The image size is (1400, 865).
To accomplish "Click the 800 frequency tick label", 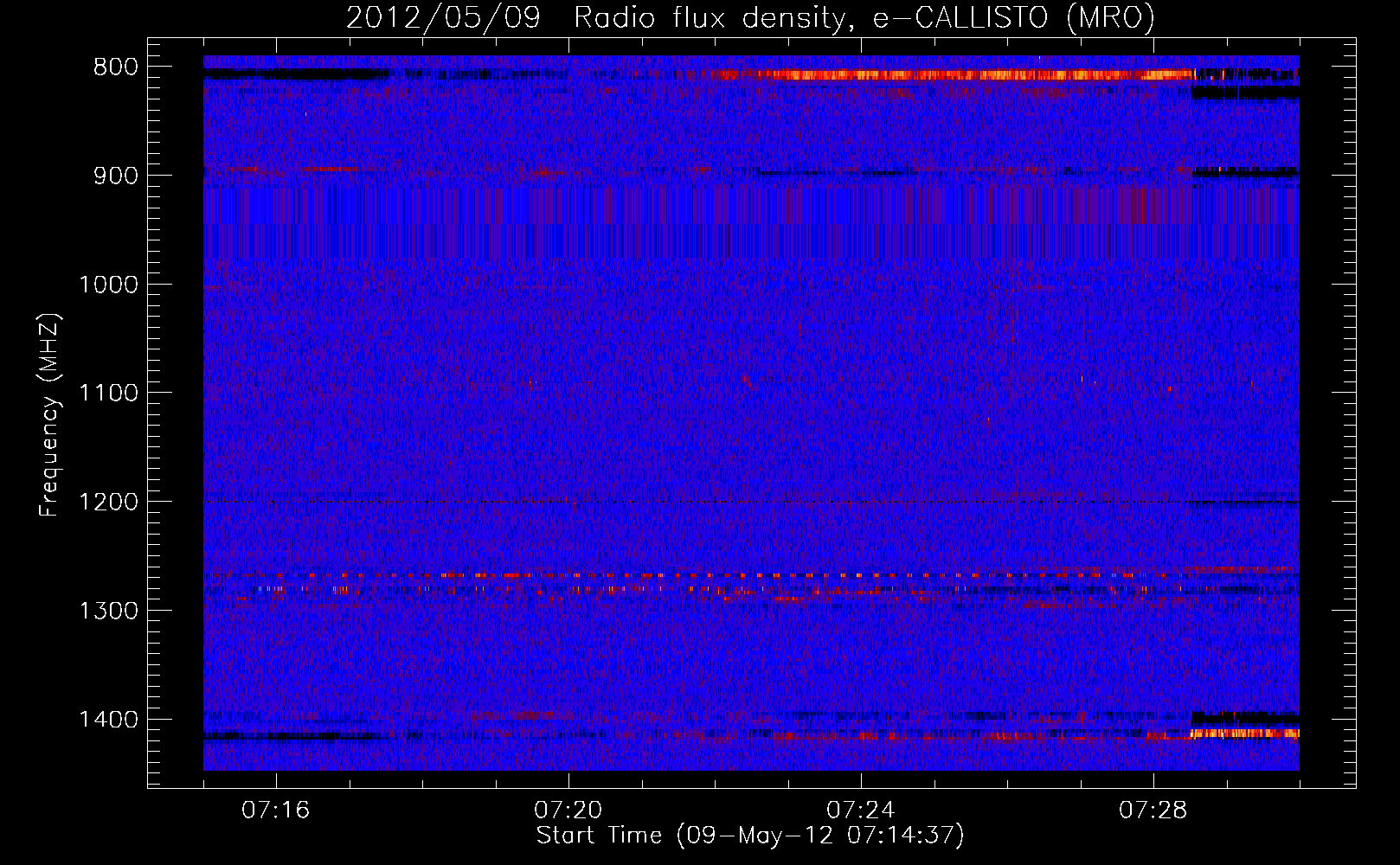I will [116, 67].
